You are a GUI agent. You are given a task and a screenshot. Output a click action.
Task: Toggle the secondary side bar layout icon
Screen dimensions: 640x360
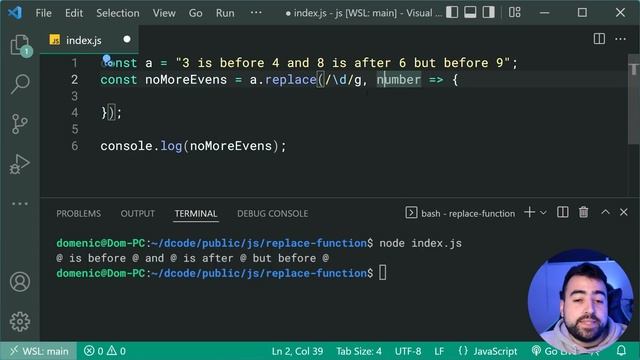point(489,13)
